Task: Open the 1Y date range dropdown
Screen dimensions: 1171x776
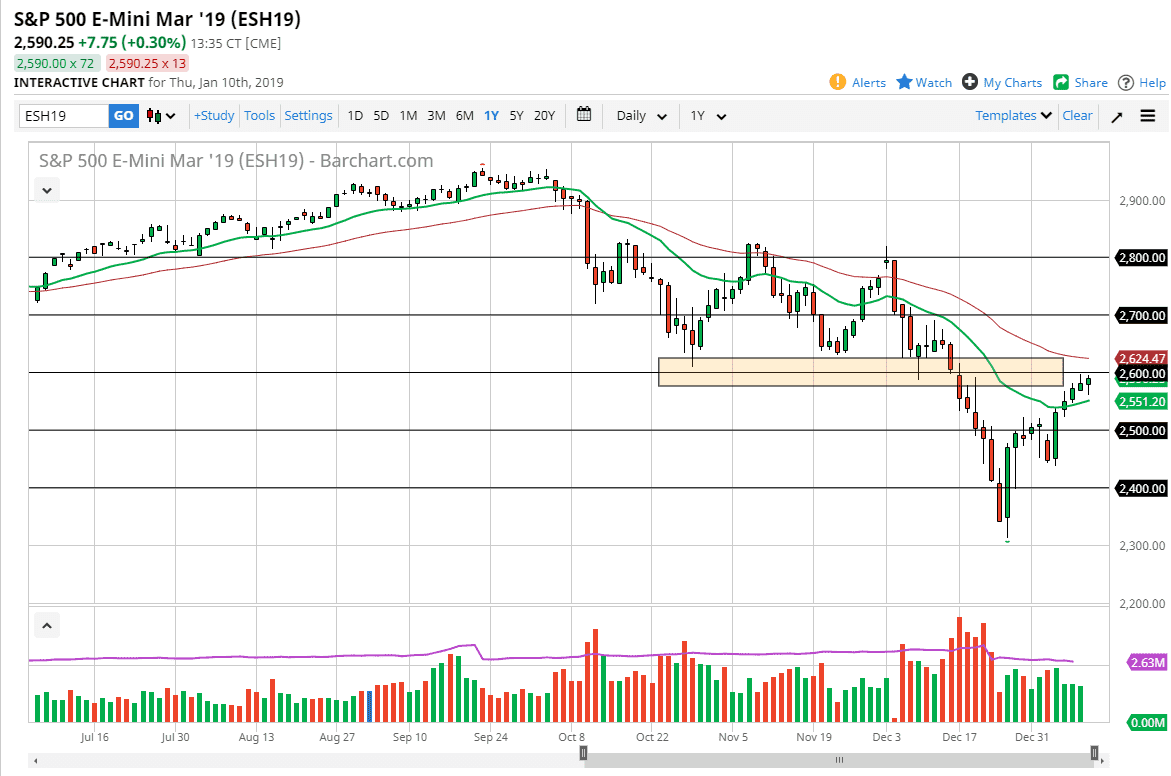Action: [x=706, y=116]
